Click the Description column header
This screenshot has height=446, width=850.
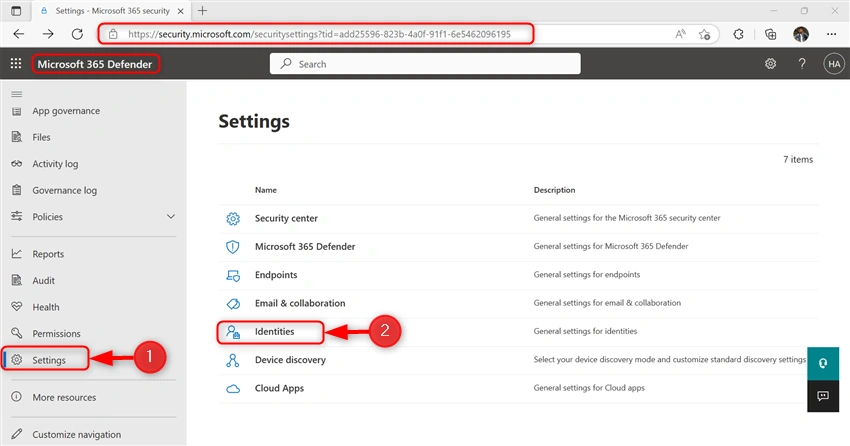click(554, 190)
